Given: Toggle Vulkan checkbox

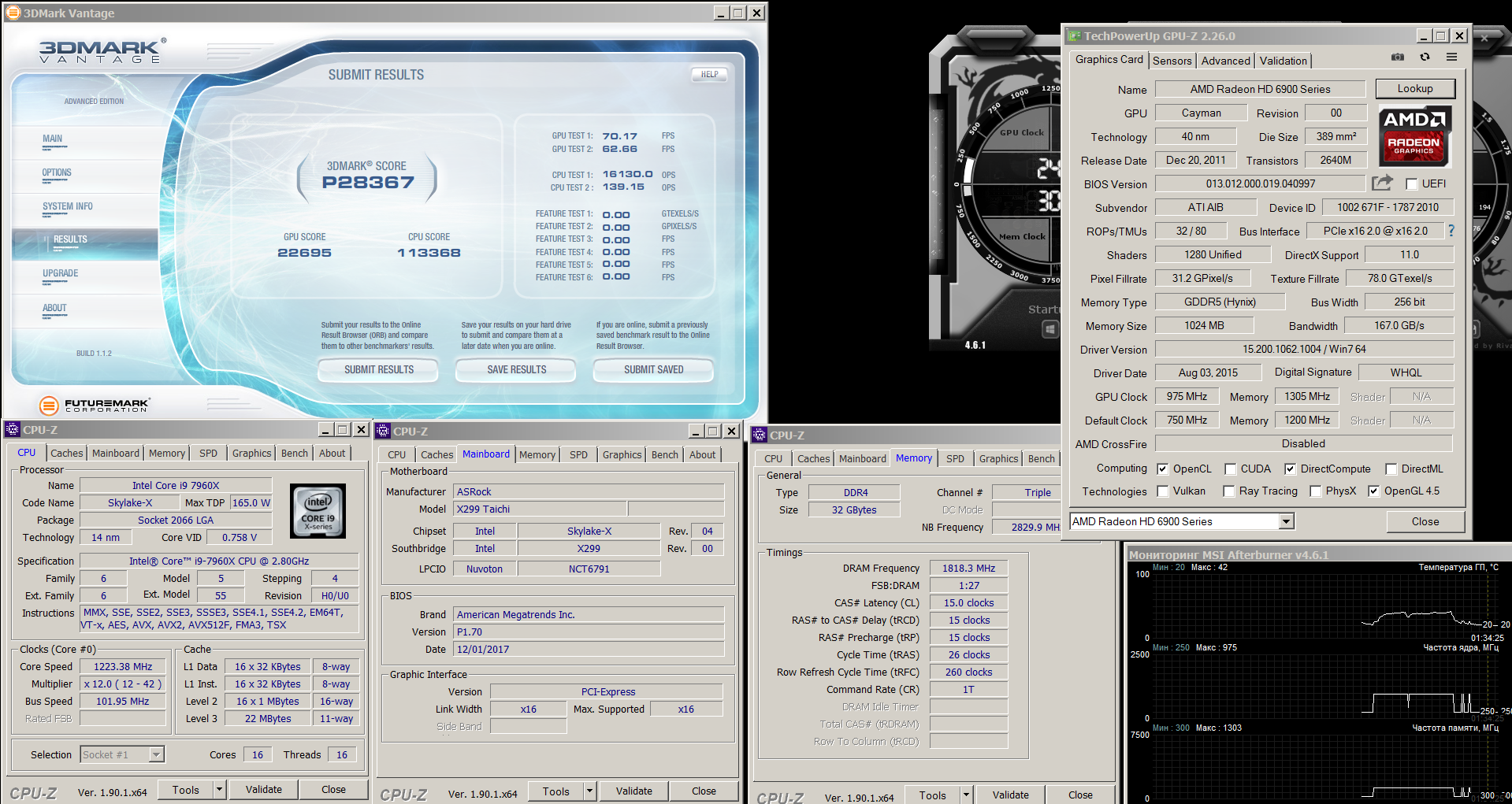Looking at the screenshot, I should (x=1162, y=491).
